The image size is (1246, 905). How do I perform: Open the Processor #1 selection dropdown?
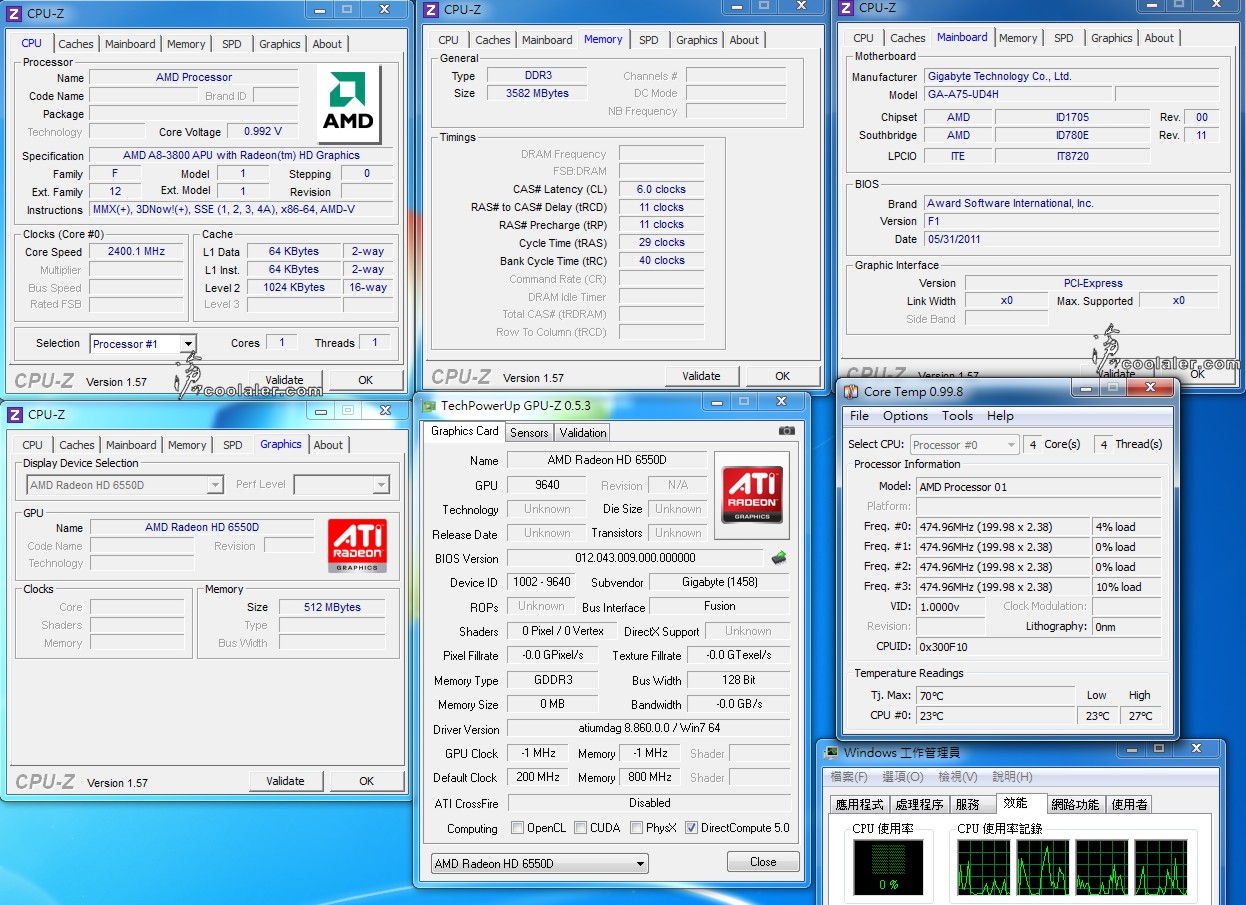click(x=188, y=344)
